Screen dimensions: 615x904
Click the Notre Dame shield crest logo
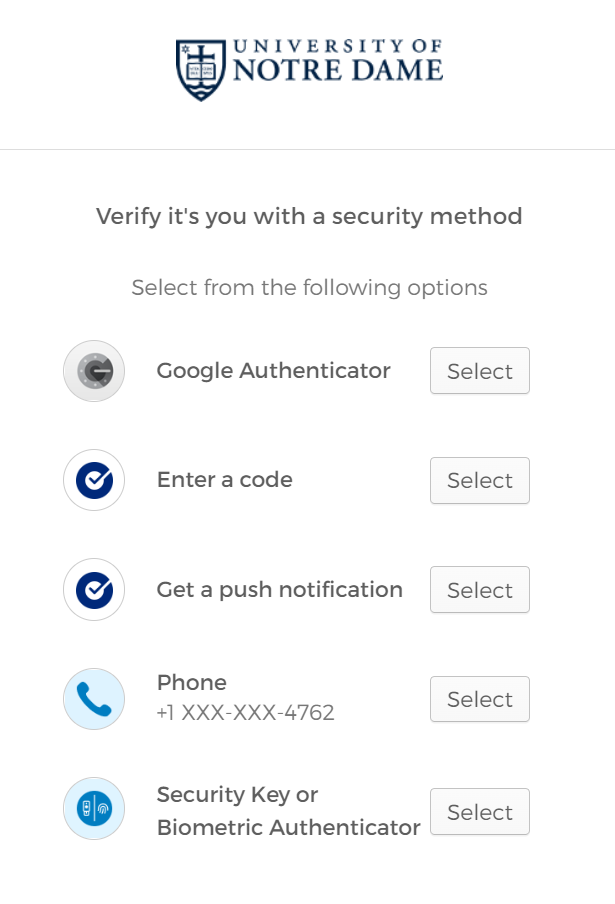(201, 70)
